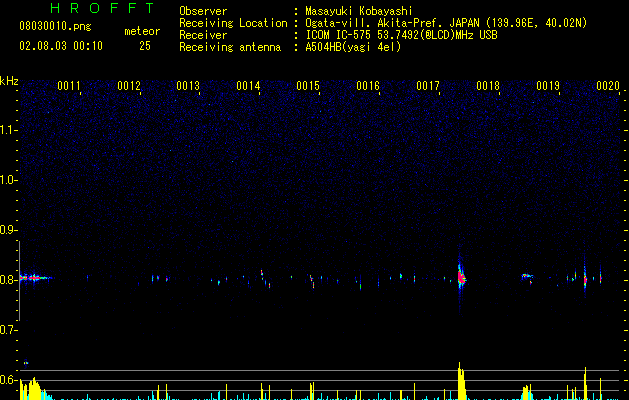The image size is (629, 400).
Task: Select the filename 08030010.png
Action: 55,26
